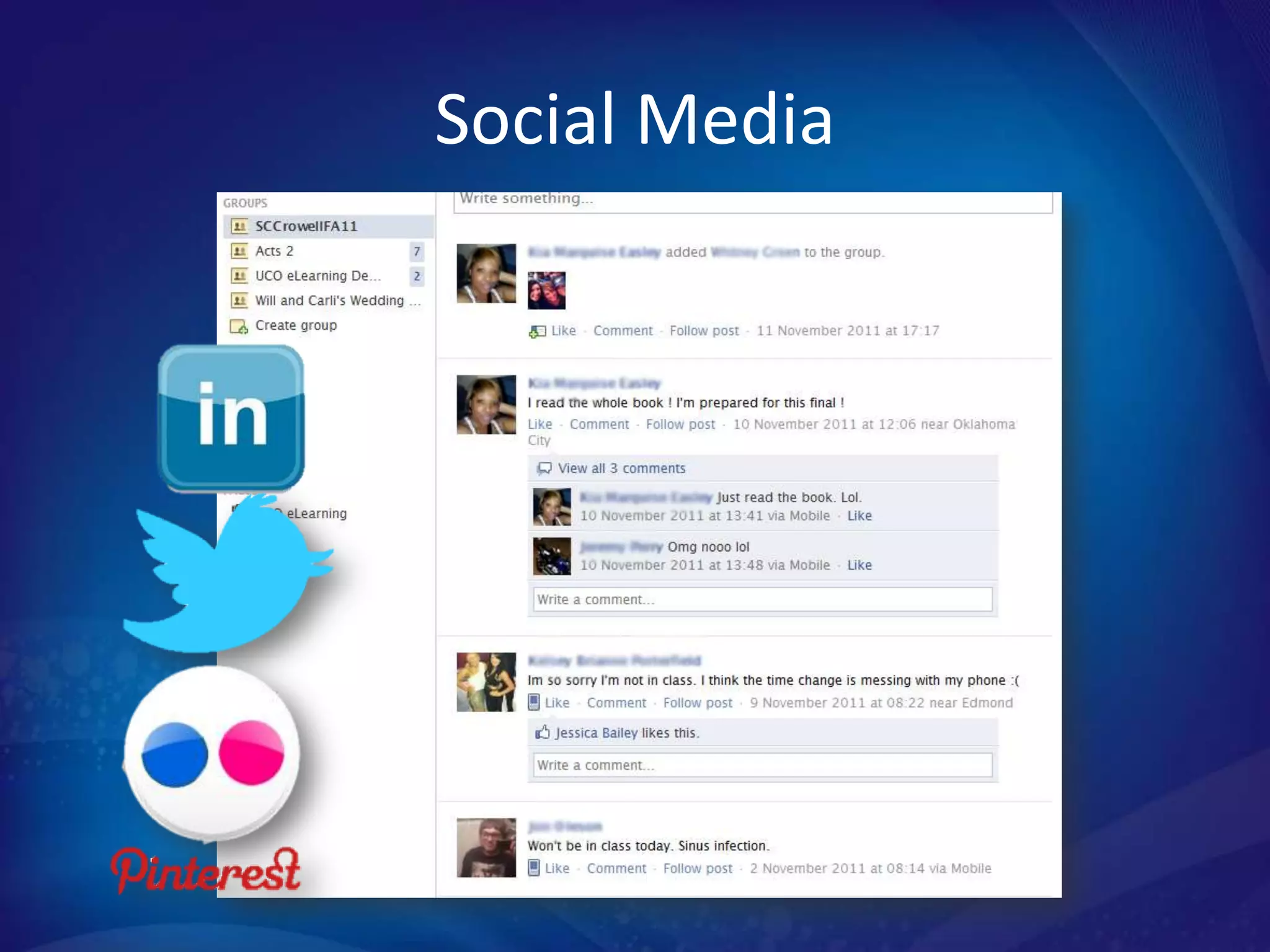
Task: Comment on the 'read the whole book' post
Action: tap(599, 425)
